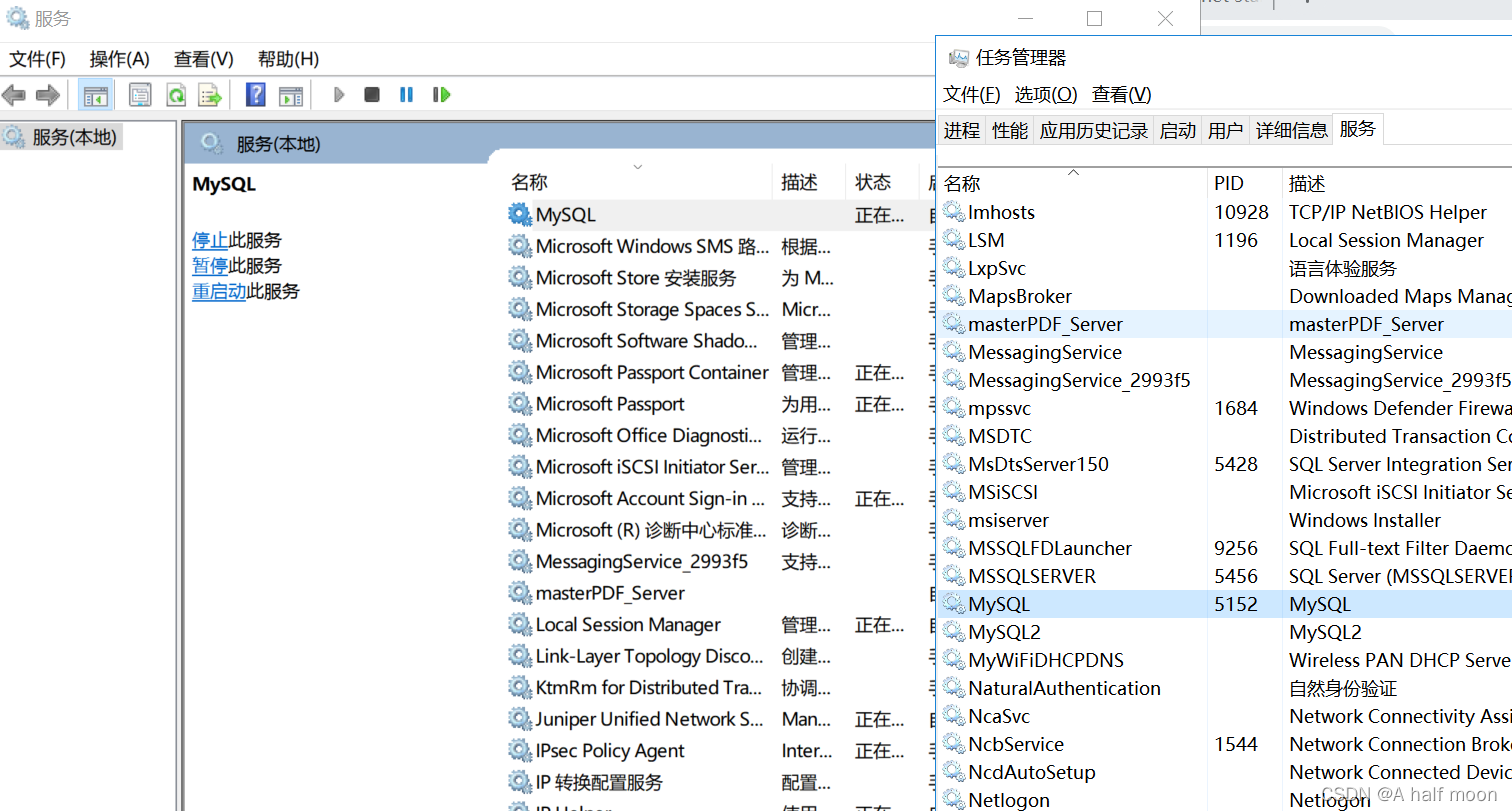Viewport: 1512px width, 811px height.
Task: Select the msiserver row in Task Manager
Action: (x=1225, y=520)
